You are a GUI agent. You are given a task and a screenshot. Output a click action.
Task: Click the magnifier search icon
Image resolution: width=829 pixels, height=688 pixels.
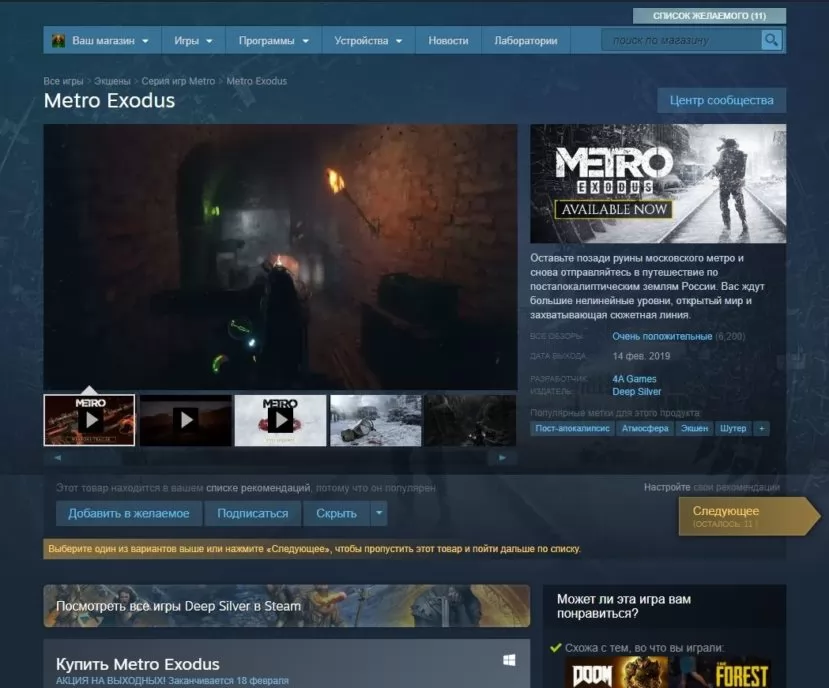tap(771, 41)
